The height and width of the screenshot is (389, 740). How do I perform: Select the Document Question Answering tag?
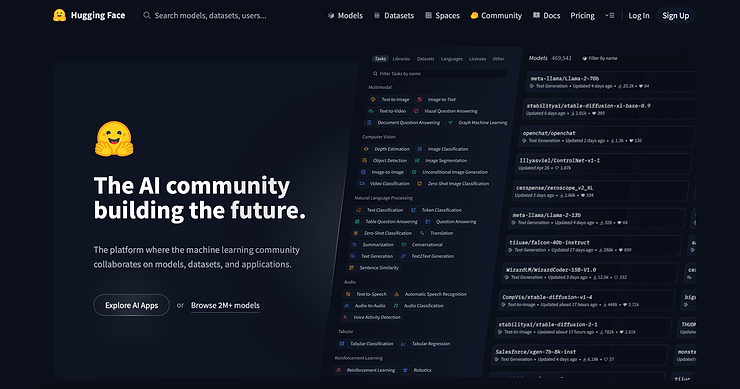[x=404, y=122]
